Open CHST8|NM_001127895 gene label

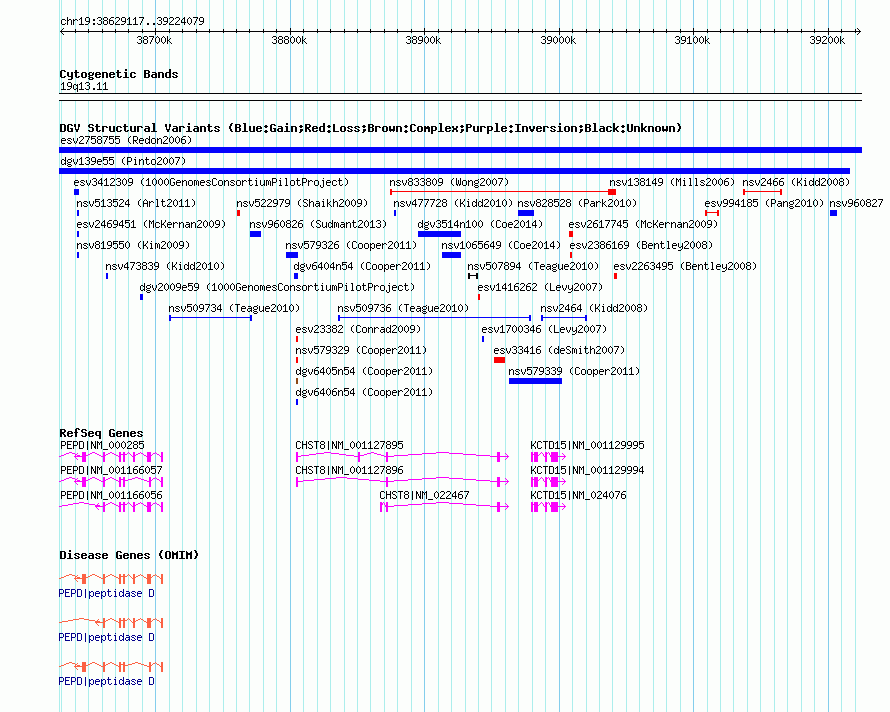coord(350,446)
